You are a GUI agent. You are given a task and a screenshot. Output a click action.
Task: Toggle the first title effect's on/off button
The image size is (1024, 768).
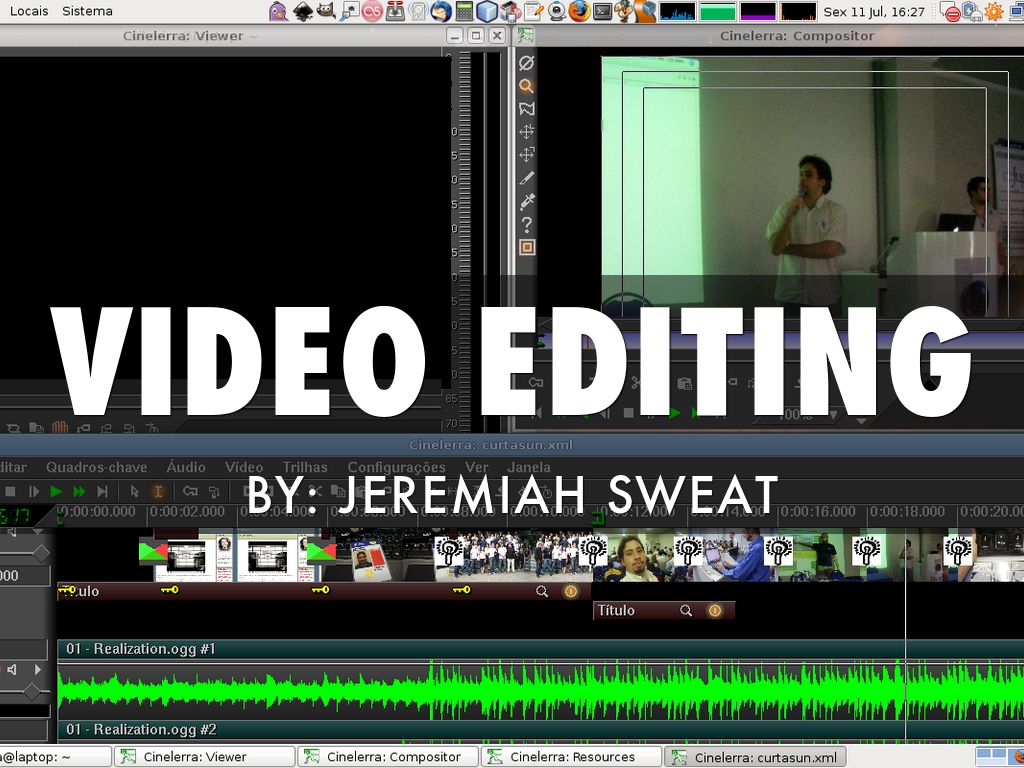pos(570,591)
